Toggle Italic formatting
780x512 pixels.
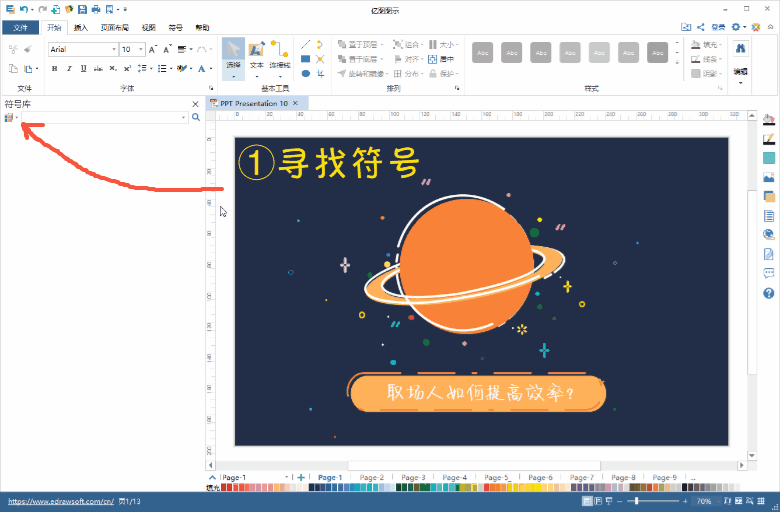[69, 69]
